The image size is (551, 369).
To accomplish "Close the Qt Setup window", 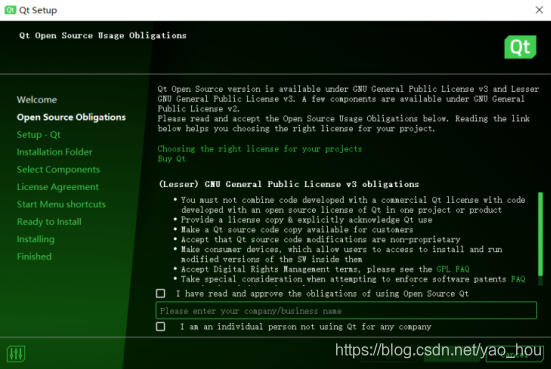I will tap(539, 10).
